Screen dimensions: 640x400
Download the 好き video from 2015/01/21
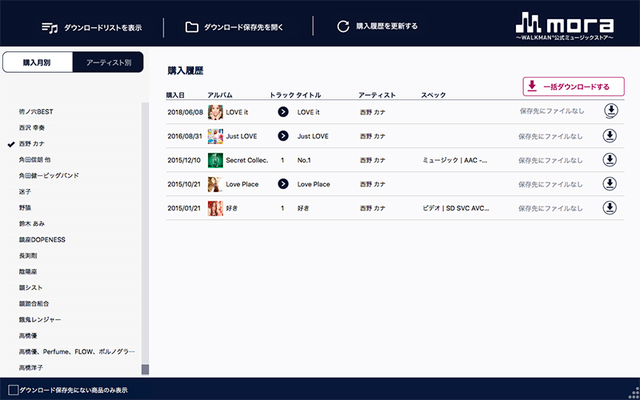point(610,208)
